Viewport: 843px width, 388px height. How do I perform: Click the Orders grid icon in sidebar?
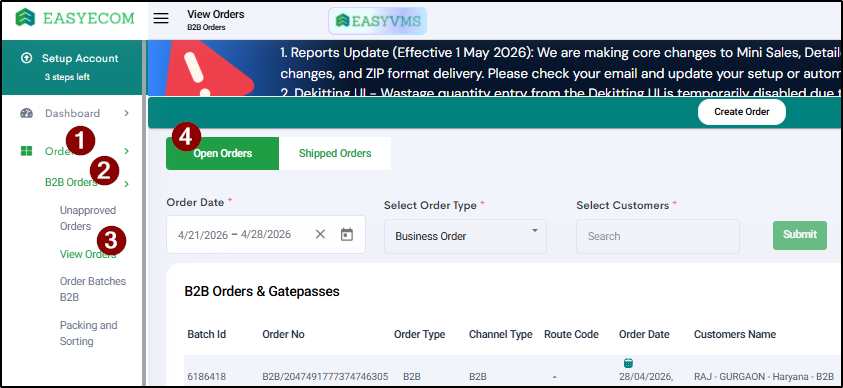click(x=26, y=151)
